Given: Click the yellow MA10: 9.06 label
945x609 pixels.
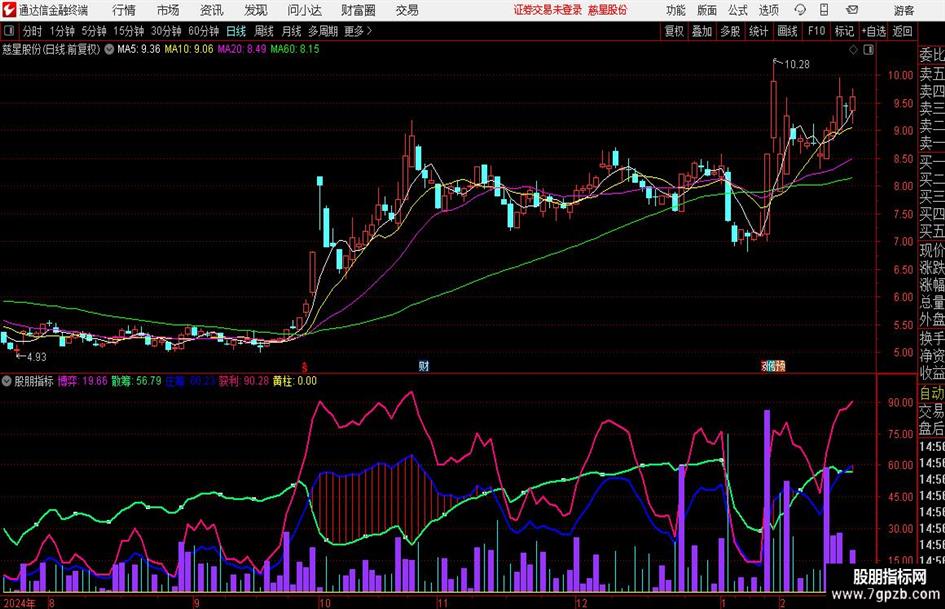Looking at the screenshot, I should [x=189, y=49].
